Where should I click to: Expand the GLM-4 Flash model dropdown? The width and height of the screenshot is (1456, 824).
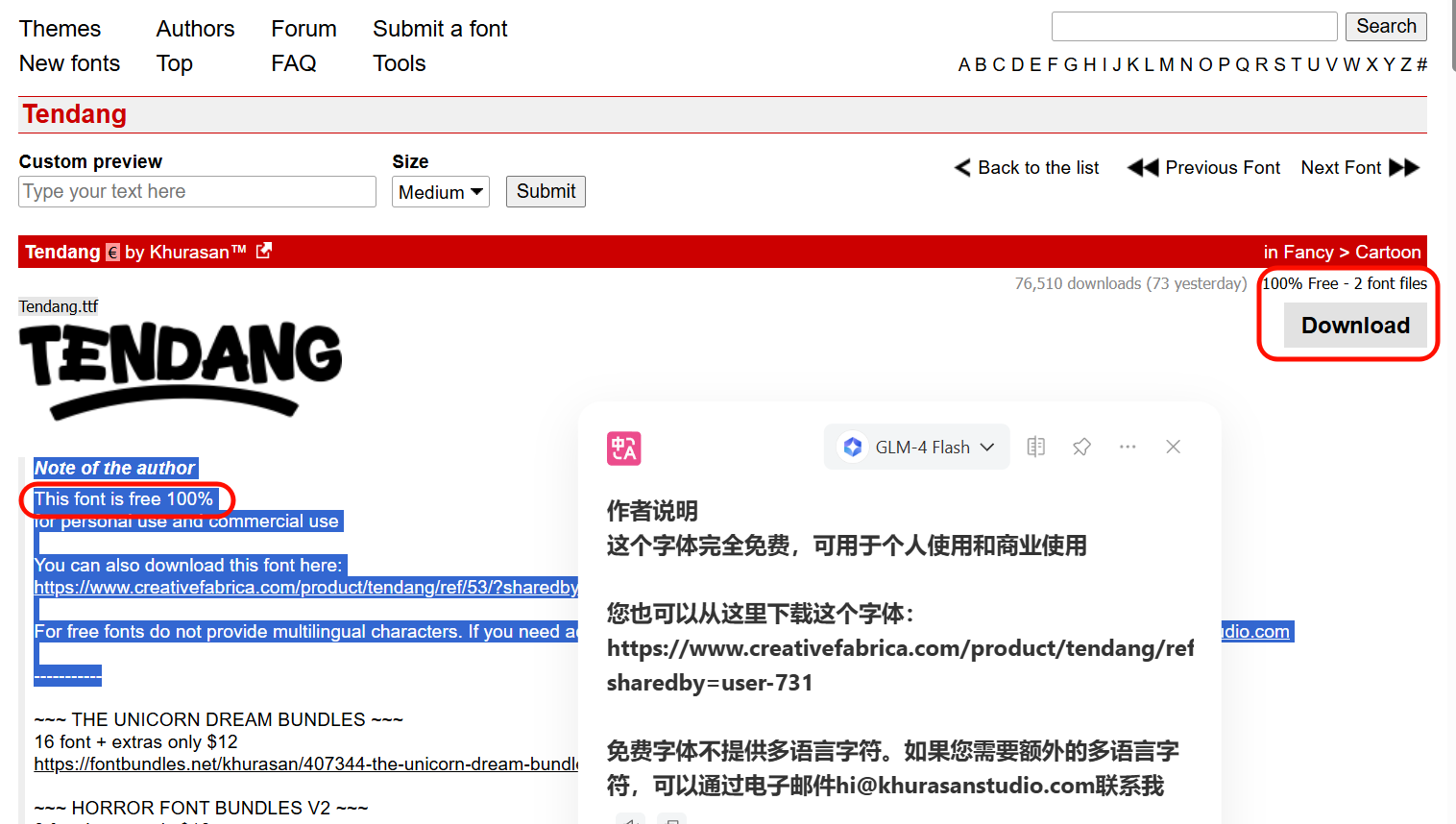(x=916, y=448)
